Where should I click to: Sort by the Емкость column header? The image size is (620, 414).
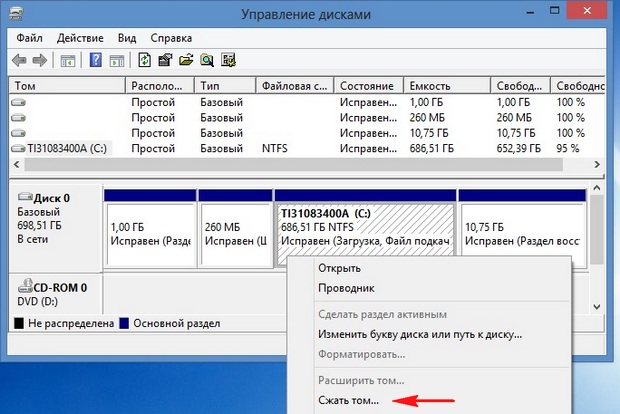(x=447, y=86)
